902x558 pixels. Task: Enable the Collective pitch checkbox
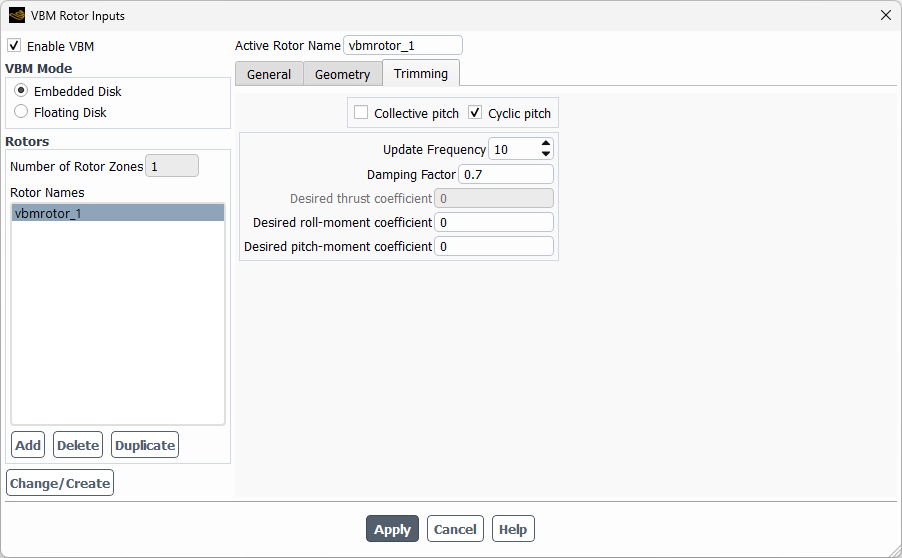pos(361,112)
